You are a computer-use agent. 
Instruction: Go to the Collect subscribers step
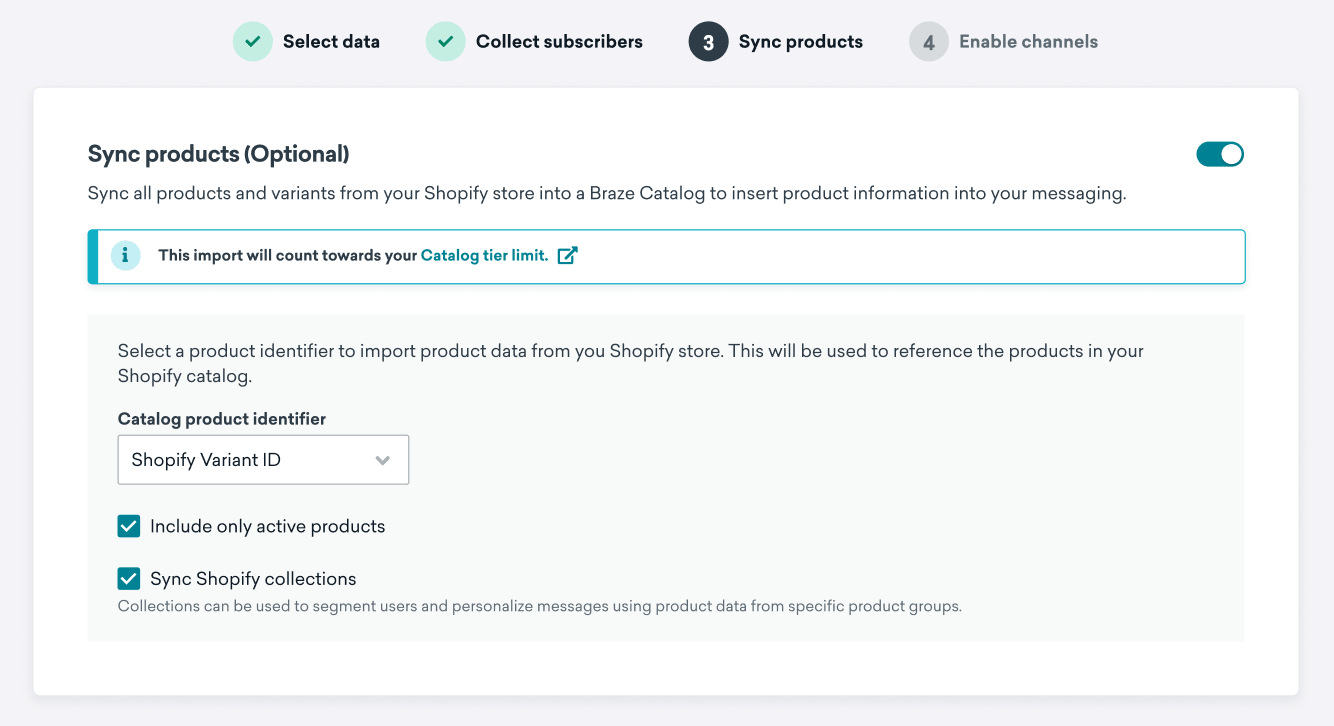coord(559,42)
